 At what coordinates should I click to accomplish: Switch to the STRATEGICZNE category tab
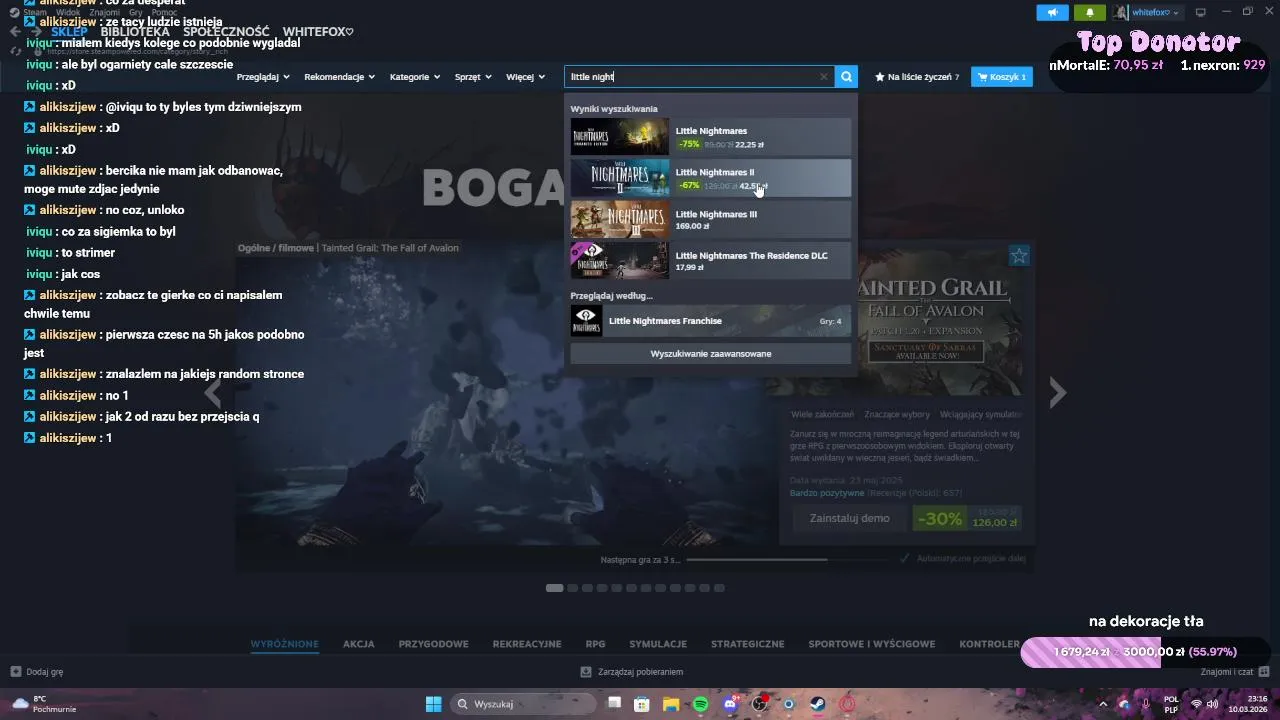[x=747, y=644]
